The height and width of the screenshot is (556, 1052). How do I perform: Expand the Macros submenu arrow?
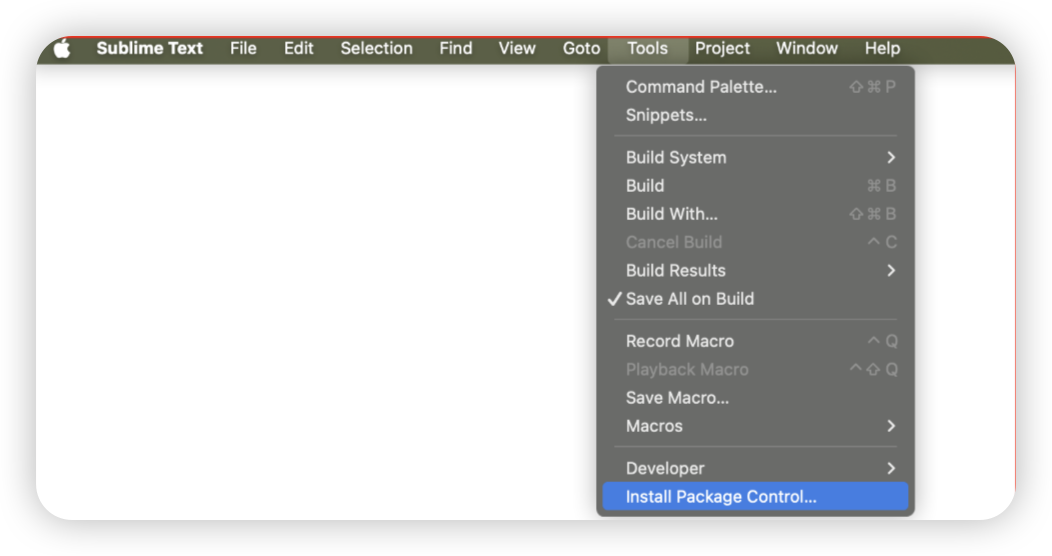891,426
